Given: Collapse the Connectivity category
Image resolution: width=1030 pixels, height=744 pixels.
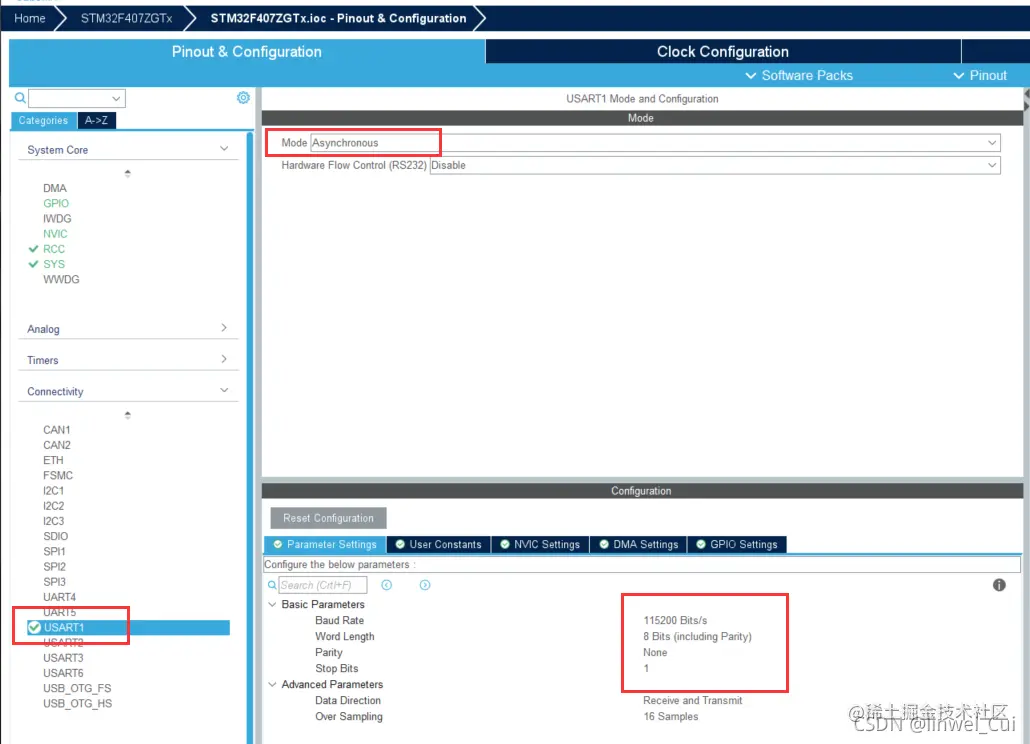Looking at the screenshot, I should (224, 391).
